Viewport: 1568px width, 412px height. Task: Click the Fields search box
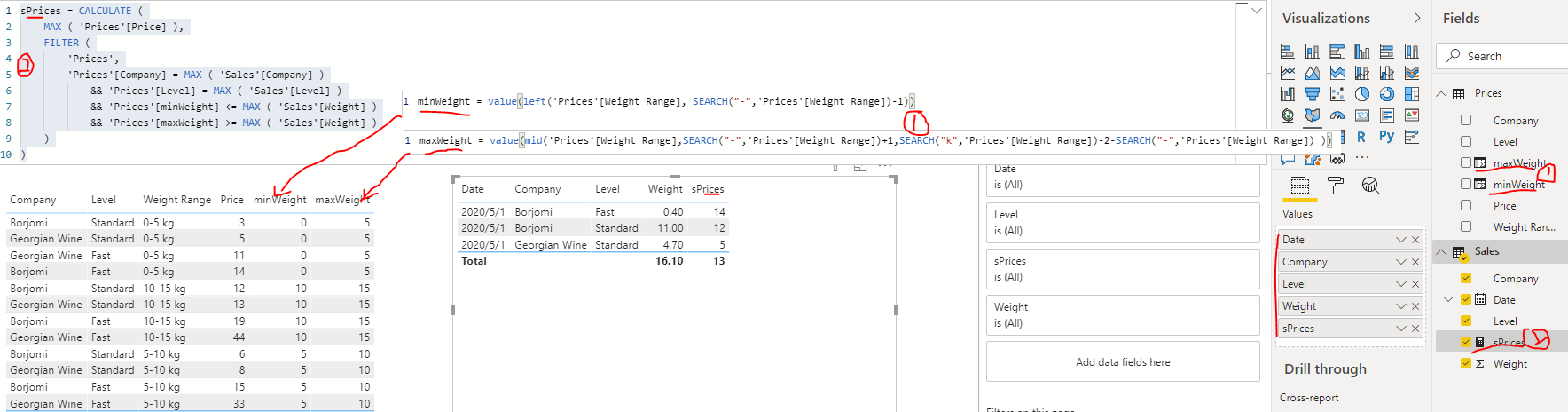(x=1502, y=56)
